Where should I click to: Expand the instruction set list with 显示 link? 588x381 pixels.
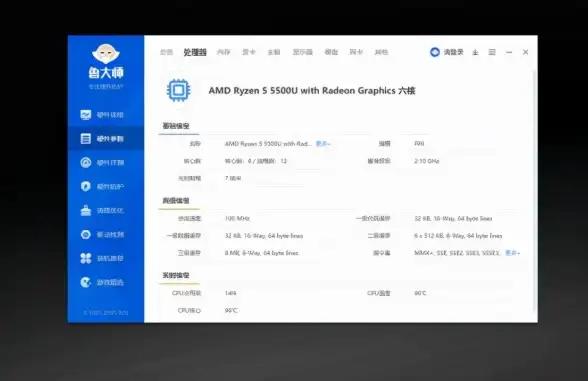click(x=513, y=253)
